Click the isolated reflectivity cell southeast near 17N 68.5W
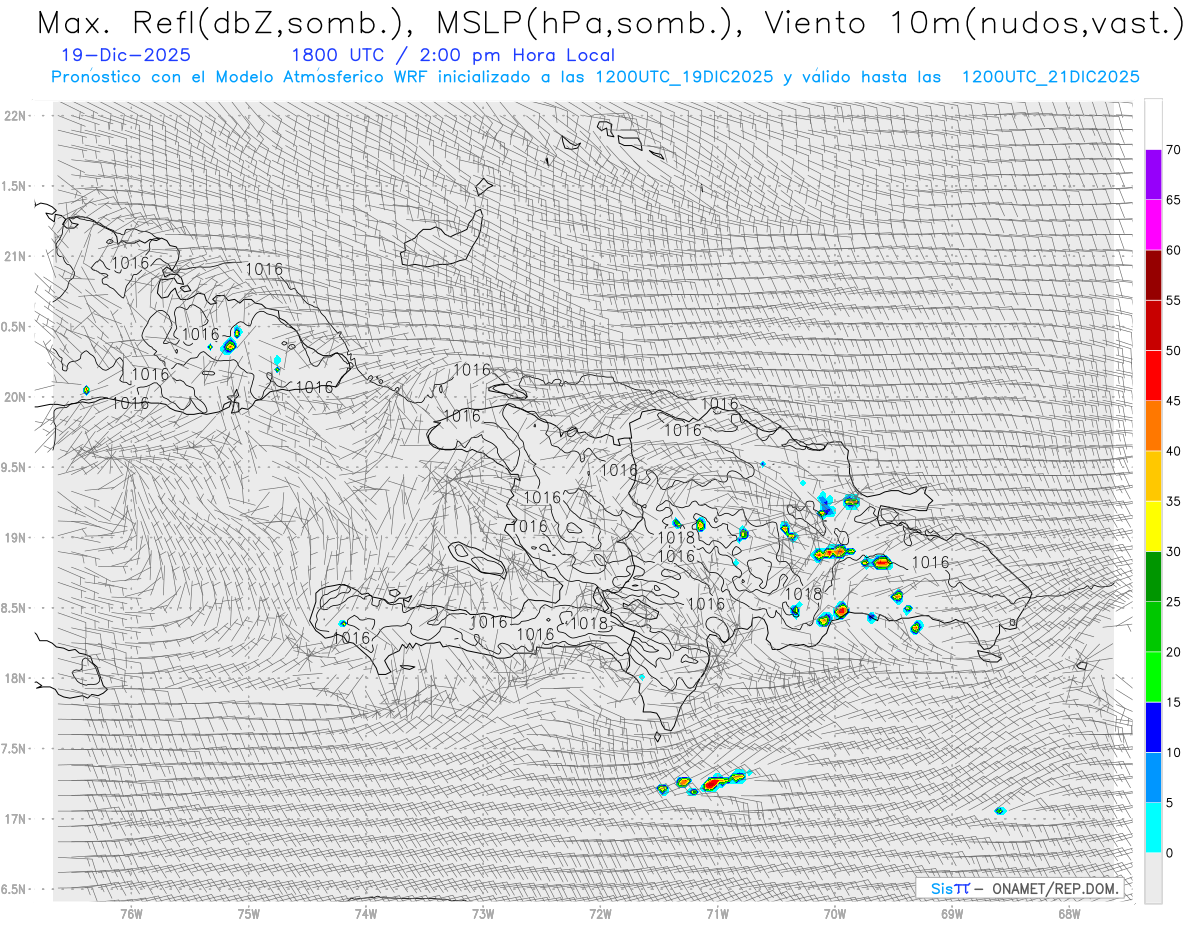1200x927 pixels. coord(1000,811)
